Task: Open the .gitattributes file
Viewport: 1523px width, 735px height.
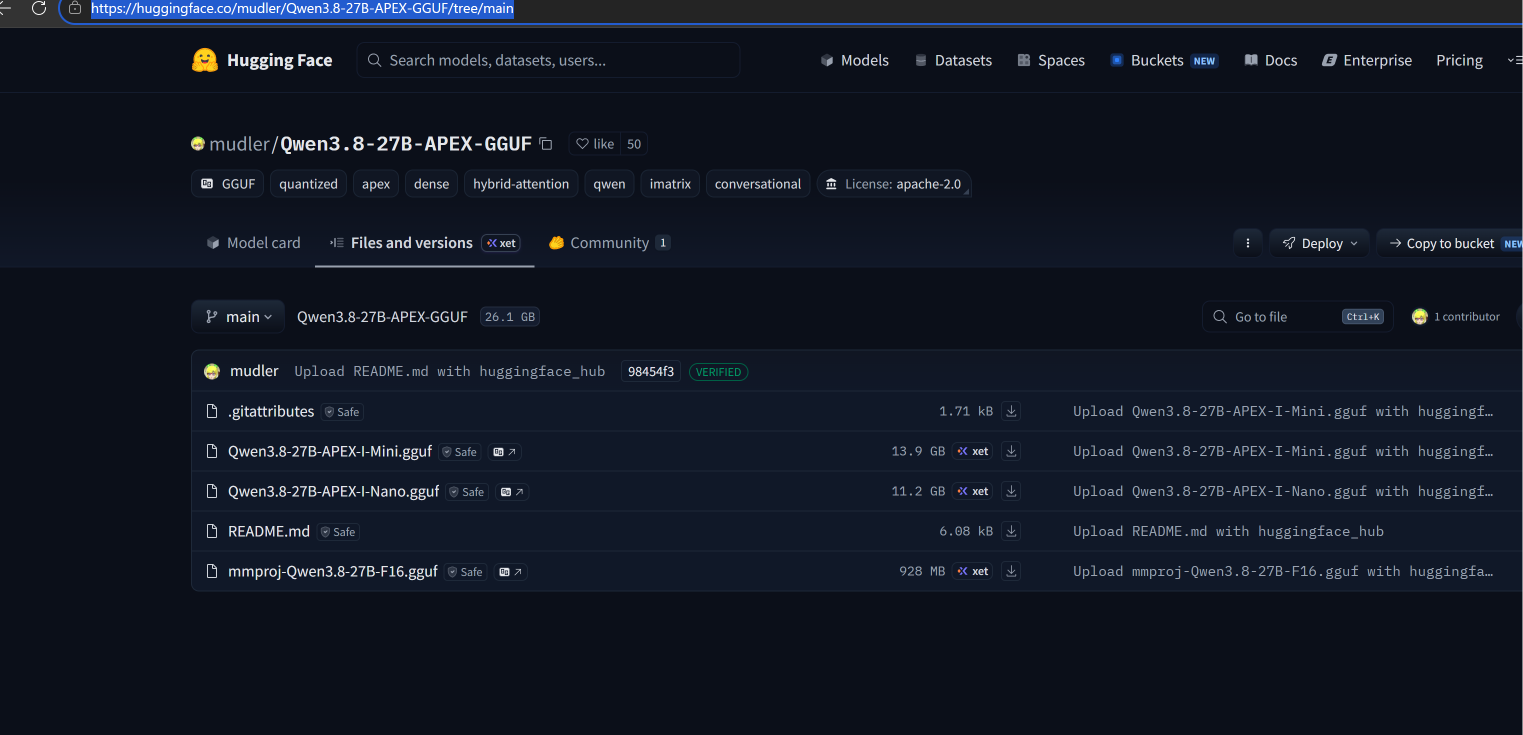Action: pyautogui.click(x=271, y=411)
